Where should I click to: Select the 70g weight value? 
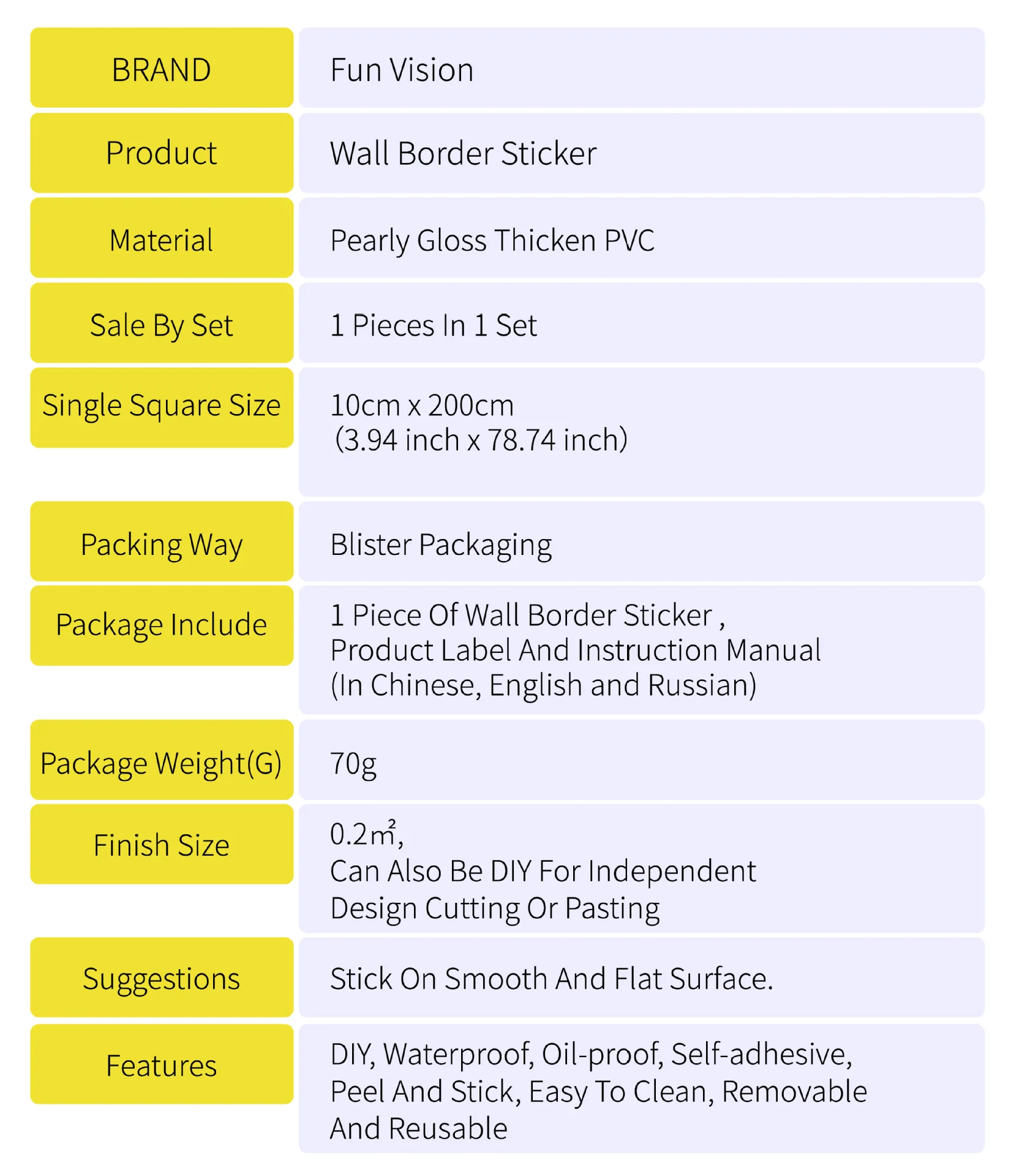[353, 764]
